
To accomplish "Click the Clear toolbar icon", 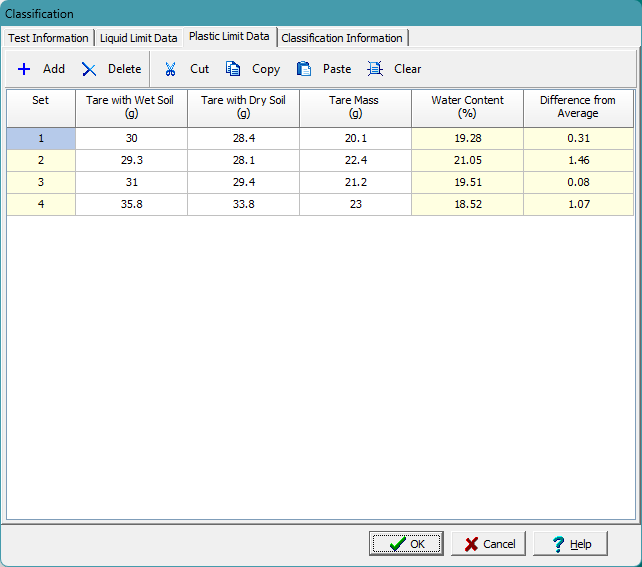I will pyautogui.click(x=375, y=69).
